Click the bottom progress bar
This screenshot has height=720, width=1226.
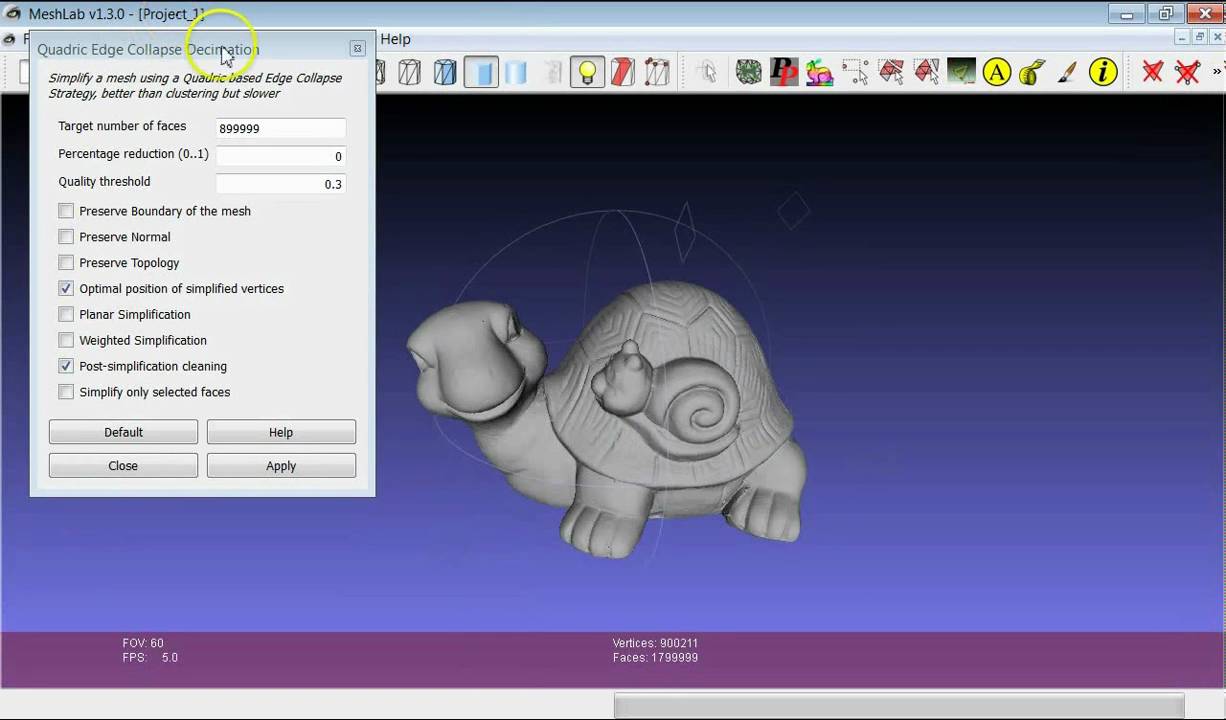(899, 706)
